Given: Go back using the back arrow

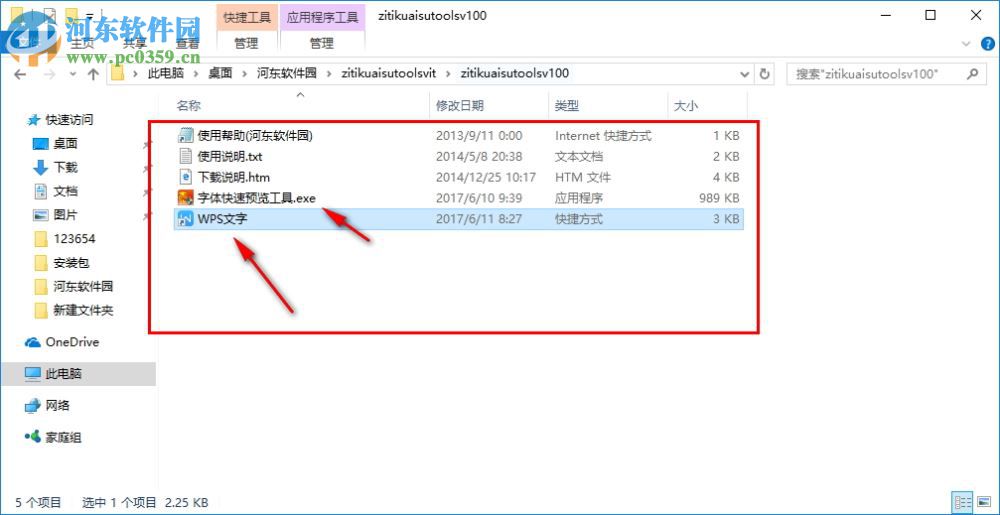Looking at the screenshot, I should [20, 74].
